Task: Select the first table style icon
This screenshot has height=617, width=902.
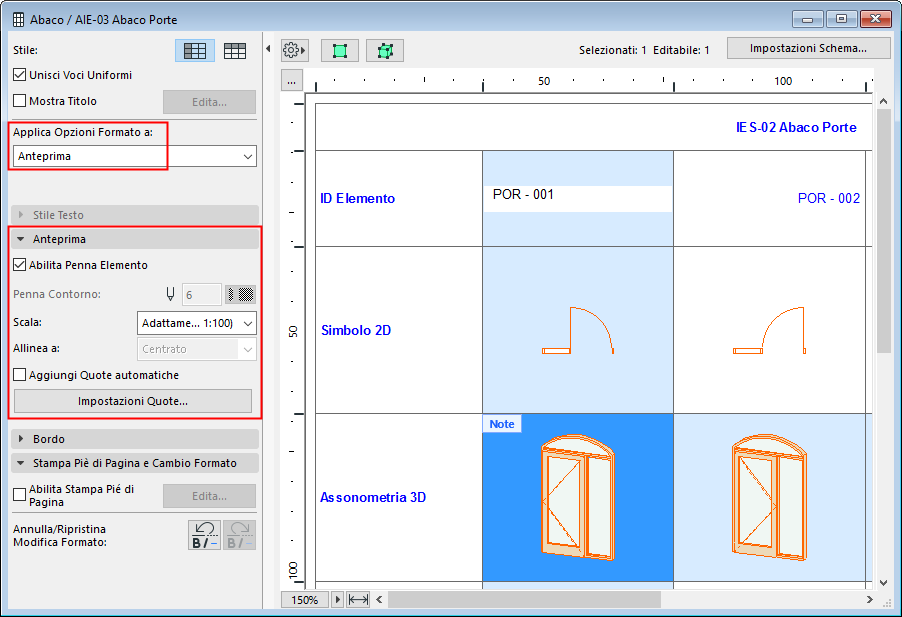Action: 194,51
